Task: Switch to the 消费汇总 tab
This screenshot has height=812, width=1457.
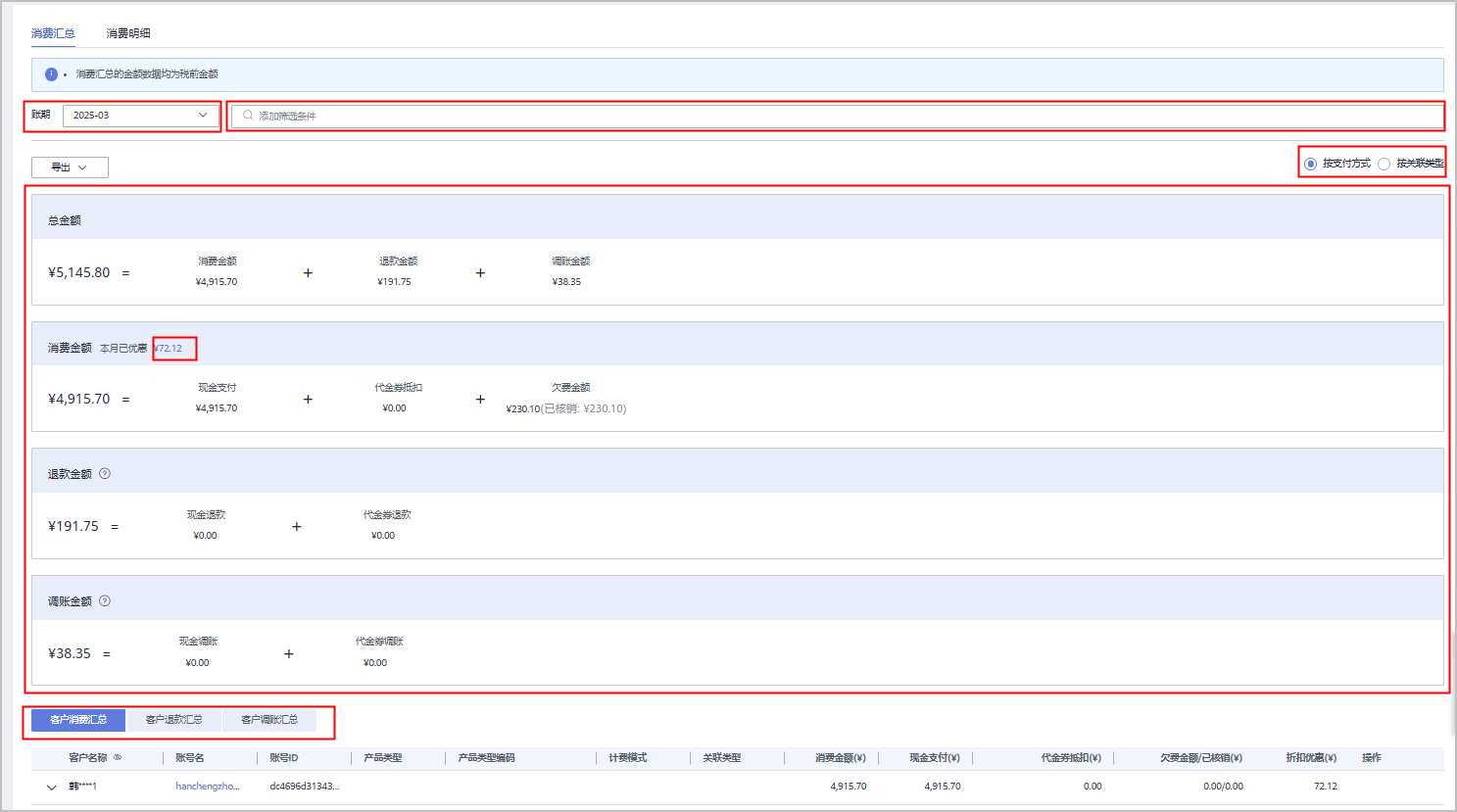Action: coord(53,33)
